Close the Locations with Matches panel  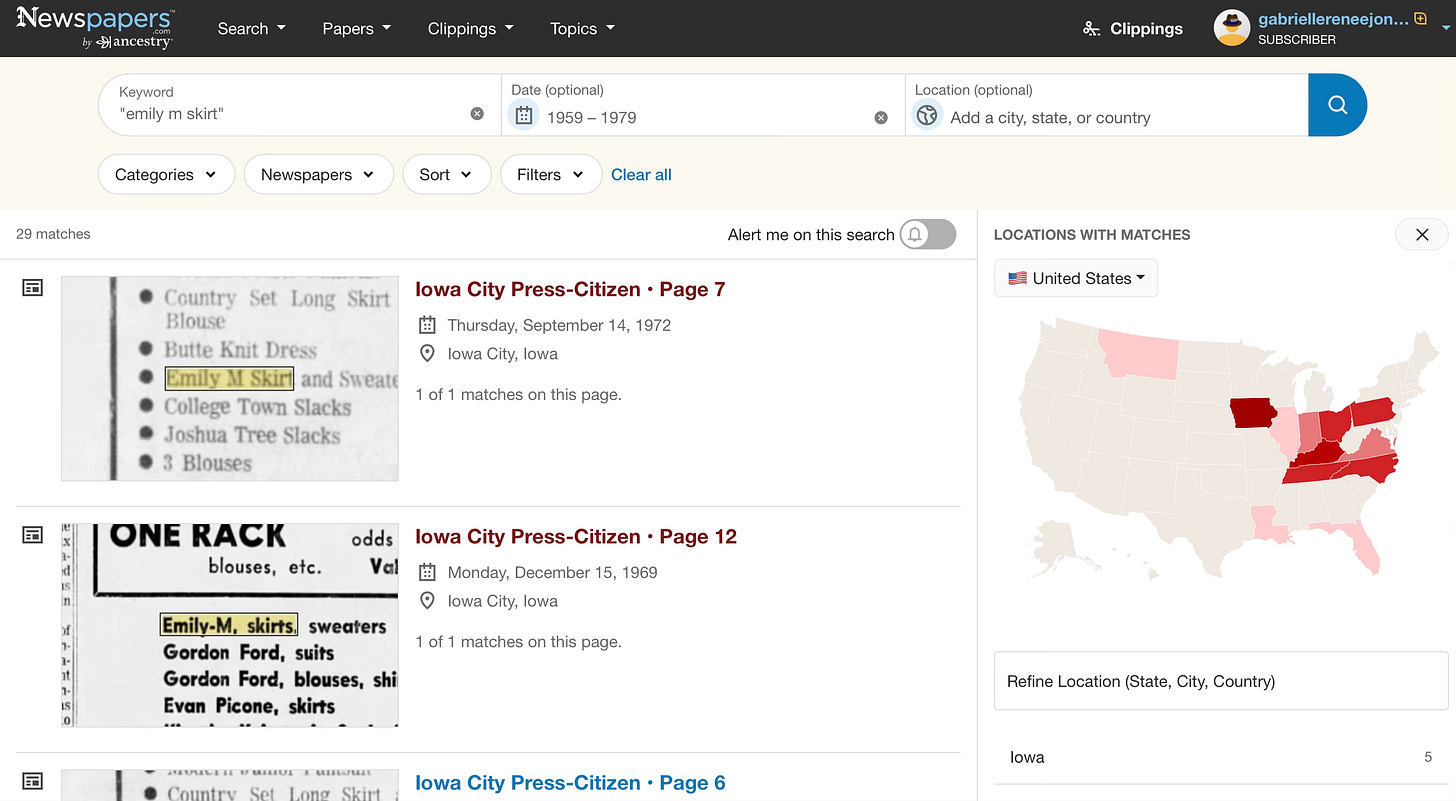pyautogui.click(x=1422, y=235)
